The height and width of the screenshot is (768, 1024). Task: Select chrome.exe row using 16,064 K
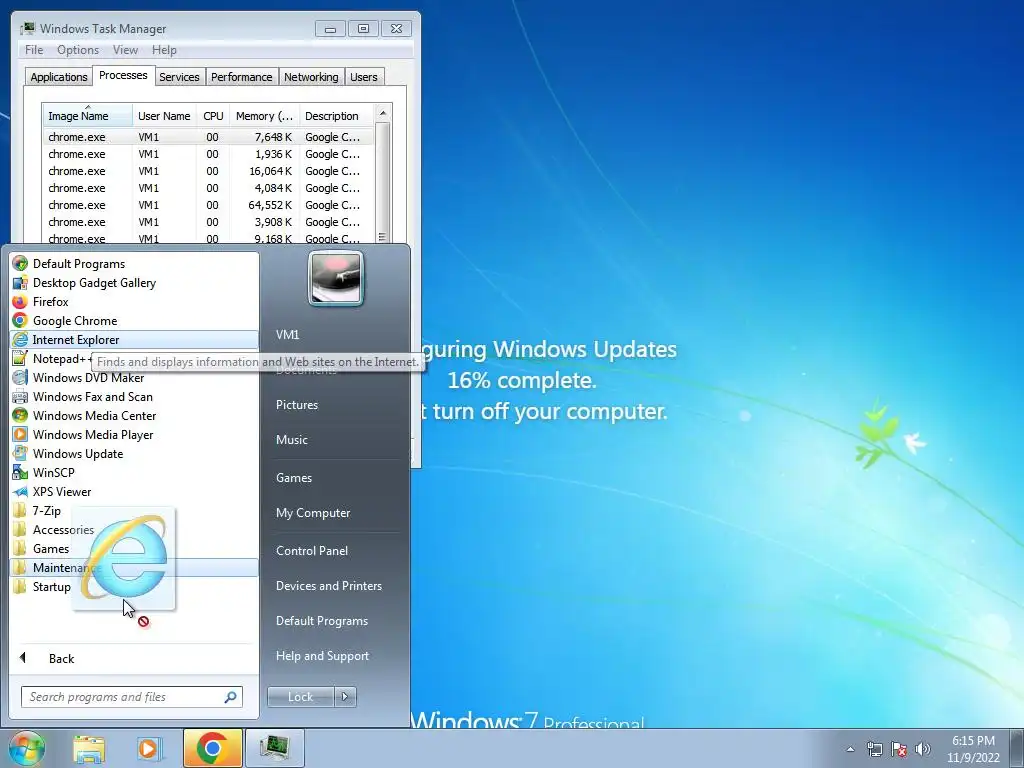(x=208, y=171)
